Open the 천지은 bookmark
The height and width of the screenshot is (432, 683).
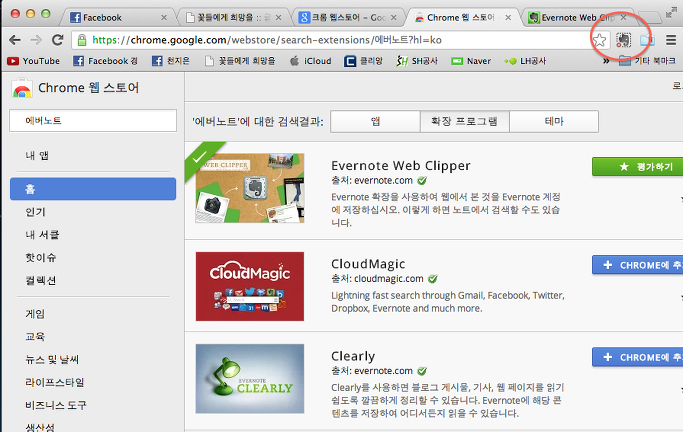coord(171,61)
